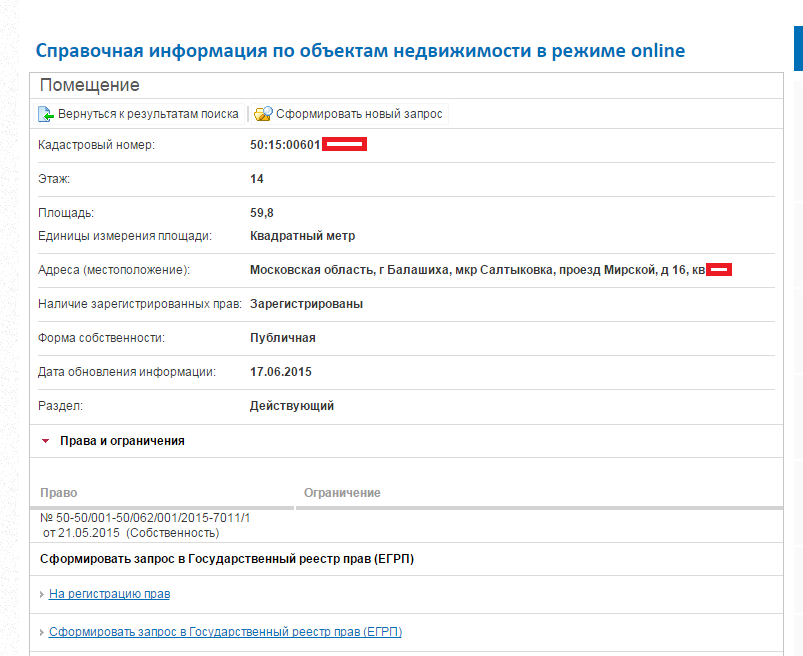
Task: Collapse 'Права и ограничения' using the red triangle
Action: click(x=45, y=441)
